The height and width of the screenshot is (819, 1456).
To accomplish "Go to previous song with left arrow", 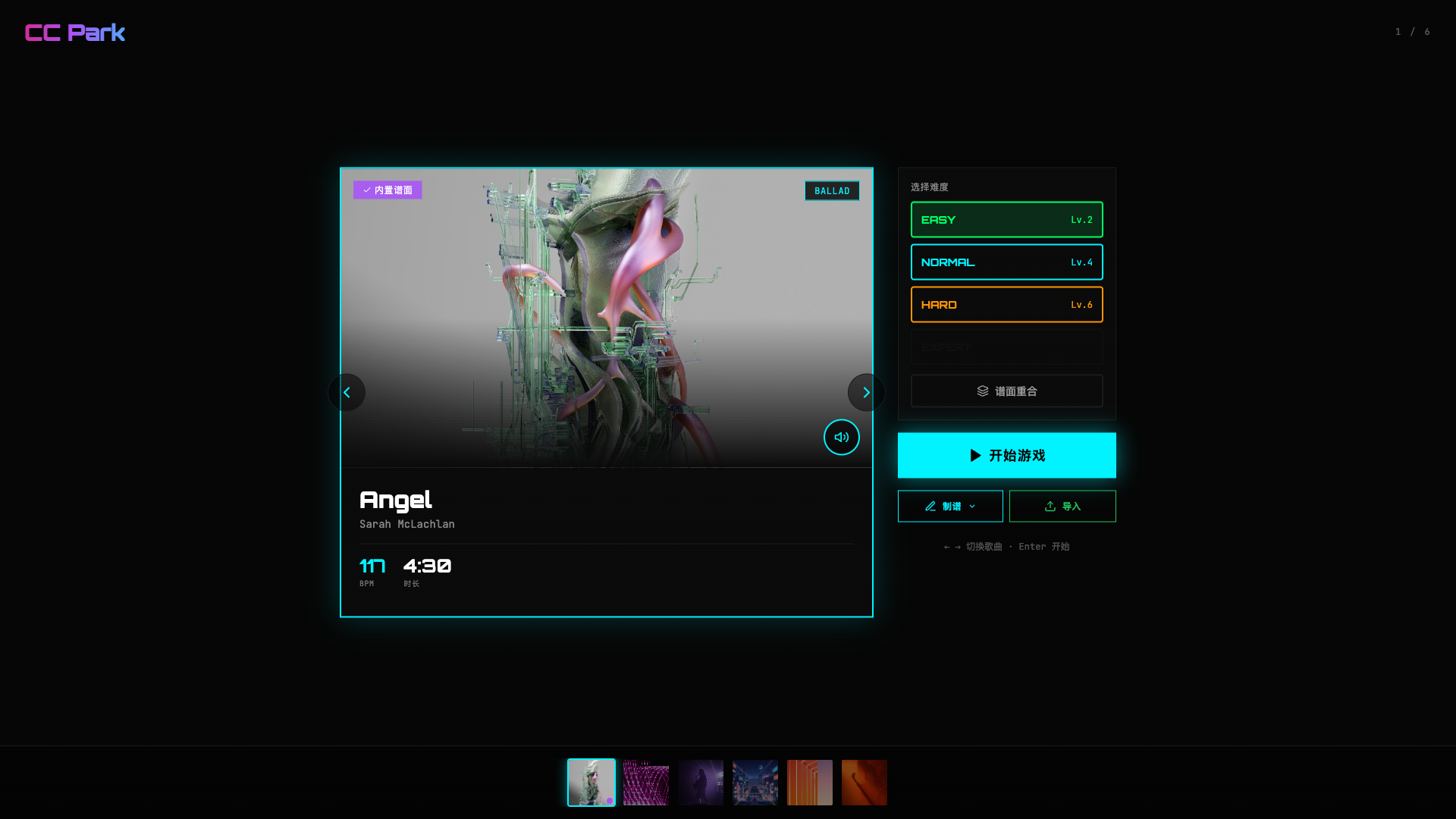I will click(x=347, y=392).
